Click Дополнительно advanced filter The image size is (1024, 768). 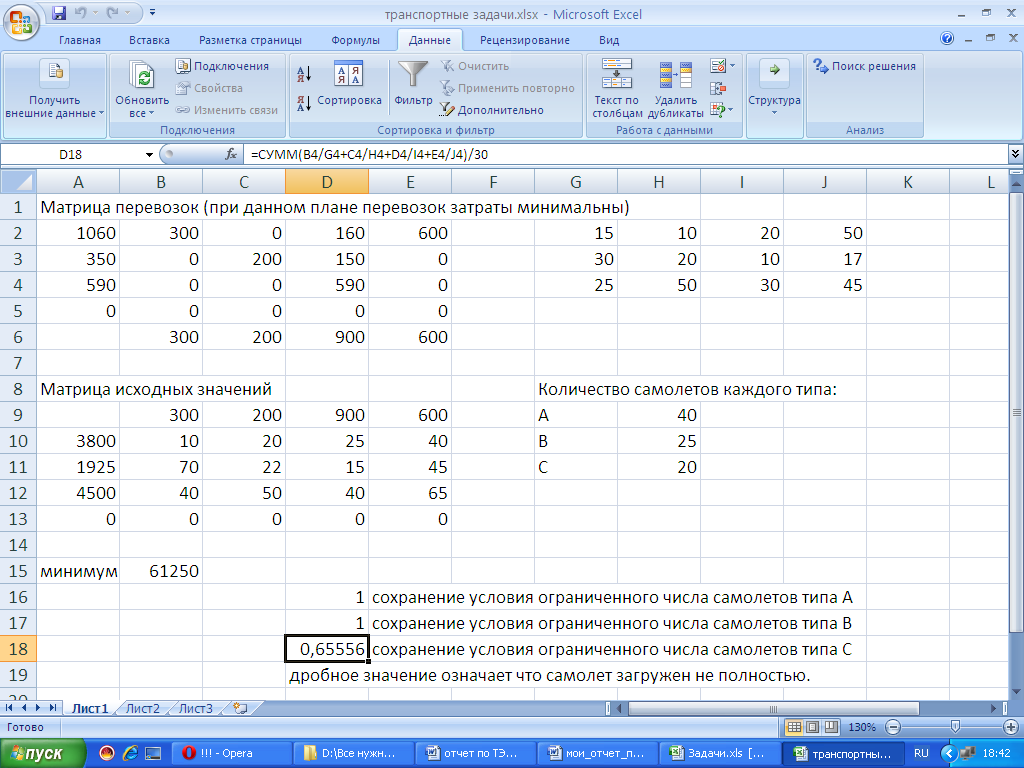492,110
